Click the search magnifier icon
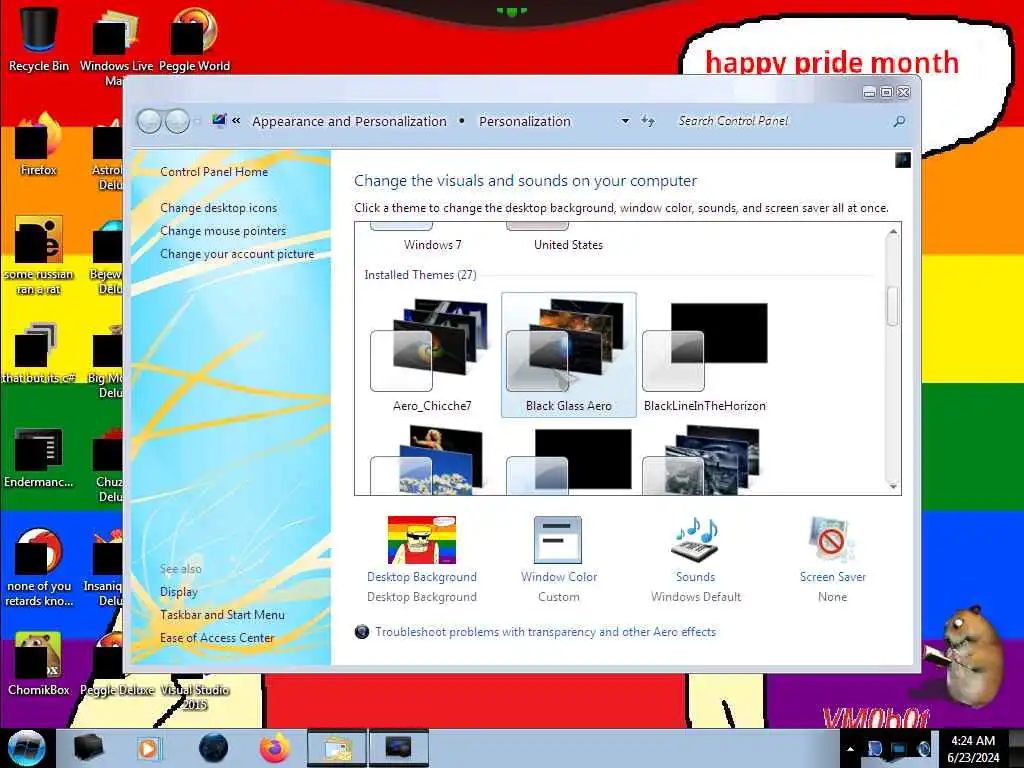 pos(899,121)
